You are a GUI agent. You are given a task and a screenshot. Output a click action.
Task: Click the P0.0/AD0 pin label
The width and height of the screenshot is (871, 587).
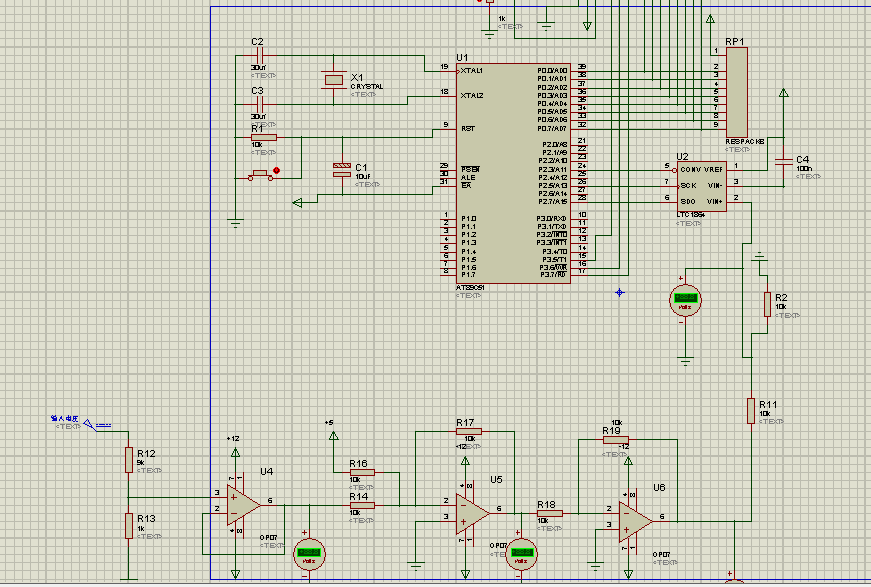552,71
